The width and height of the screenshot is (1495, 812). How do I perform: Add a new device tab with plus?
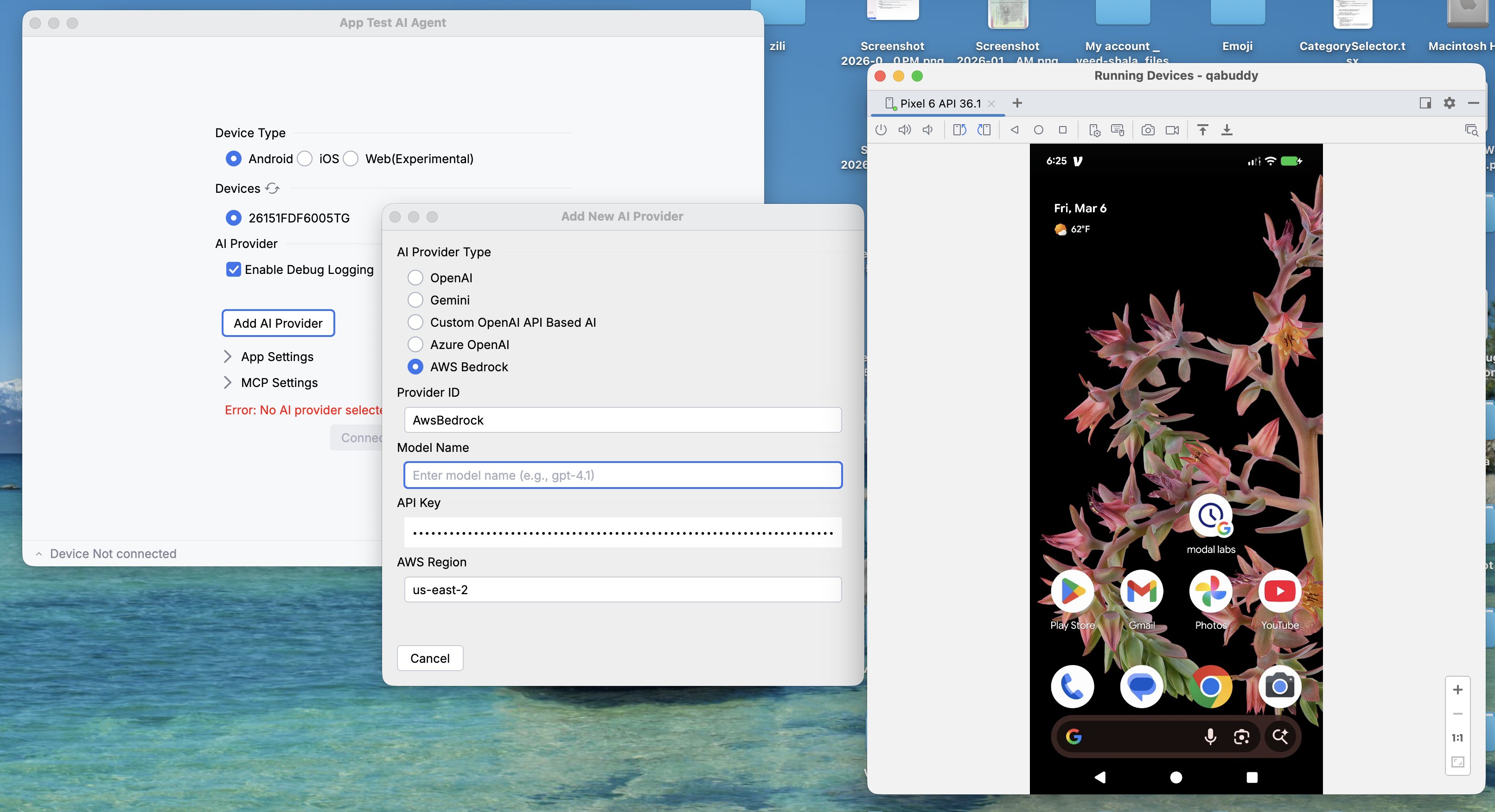click(x=1017, y=103)
